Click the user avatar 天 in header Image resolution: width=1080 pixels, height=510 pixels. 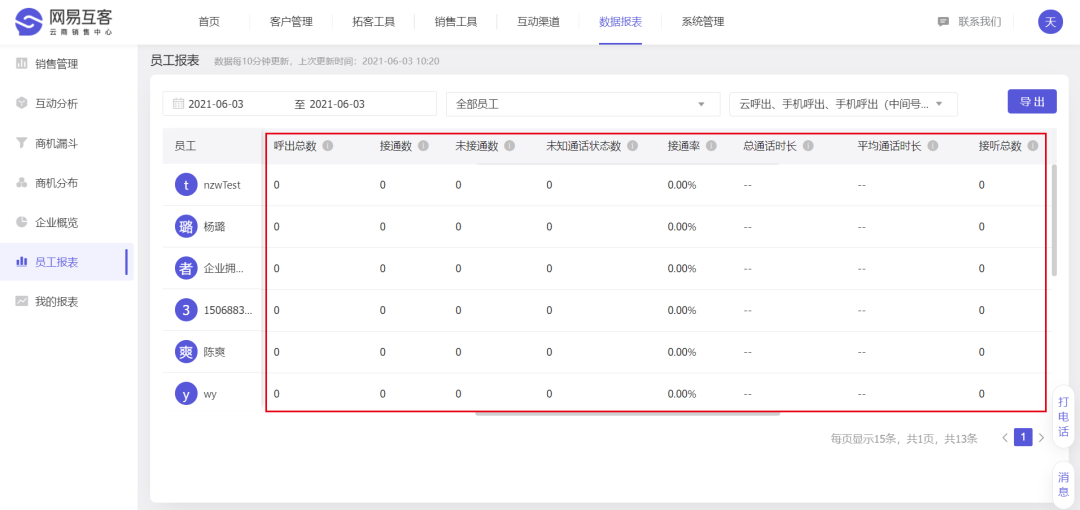(x=1050, y=22)
